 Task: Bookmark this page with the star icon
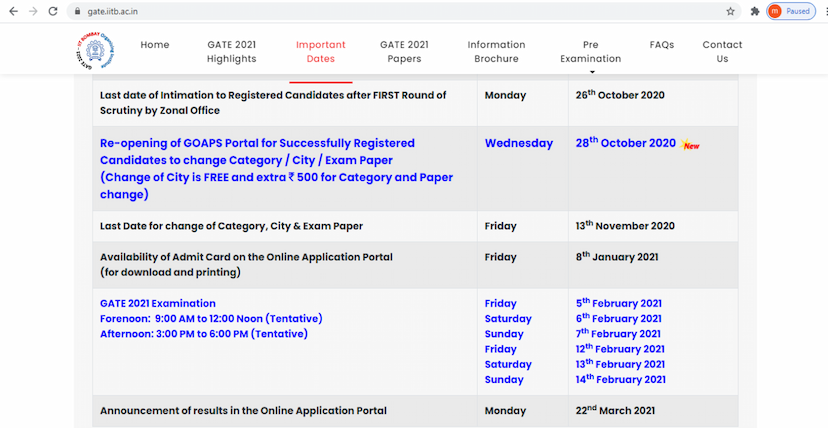tap(731, 11)
